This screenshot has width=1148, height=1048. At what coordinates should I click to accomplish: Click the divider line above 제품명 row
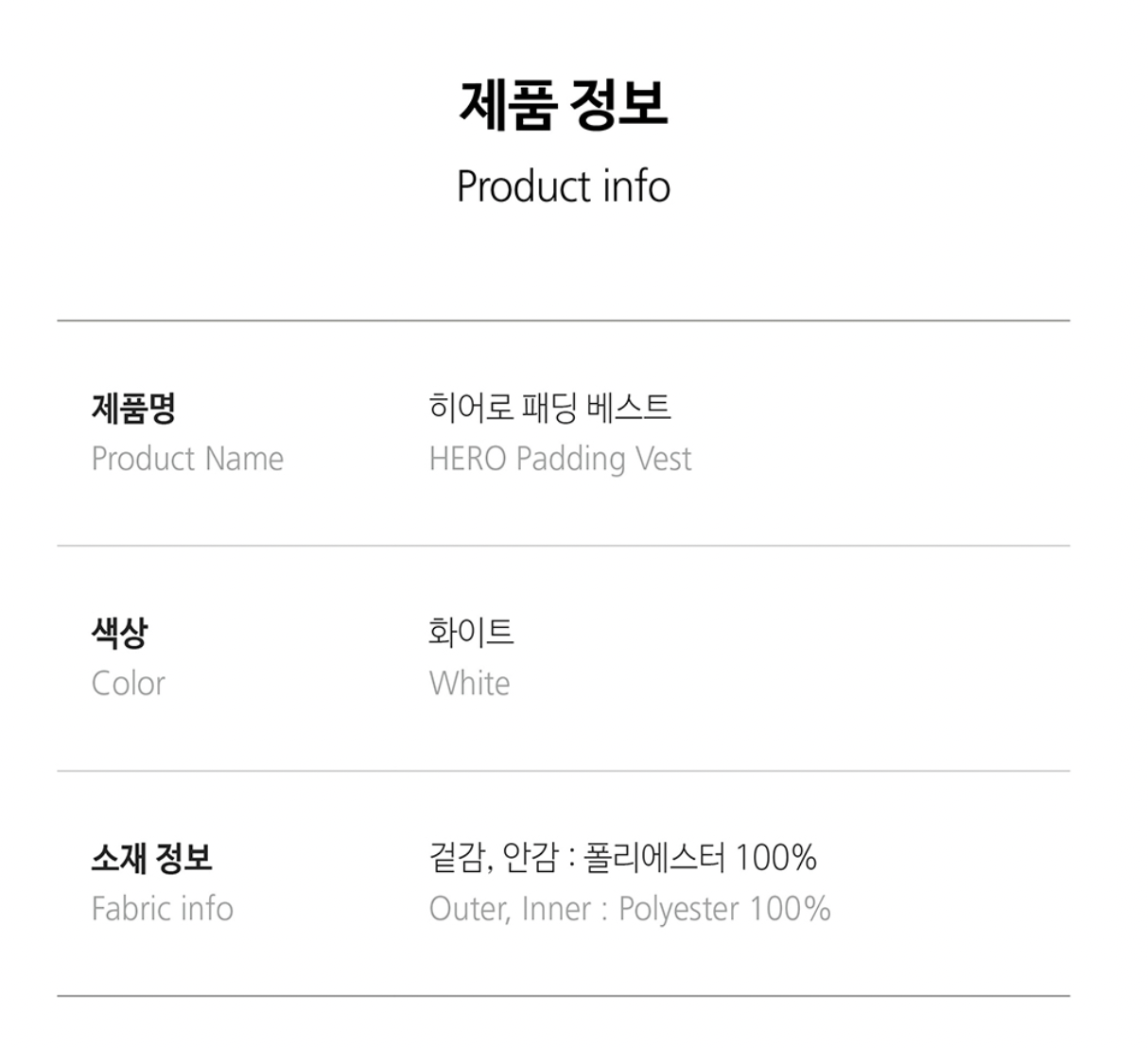click(564, 321)
